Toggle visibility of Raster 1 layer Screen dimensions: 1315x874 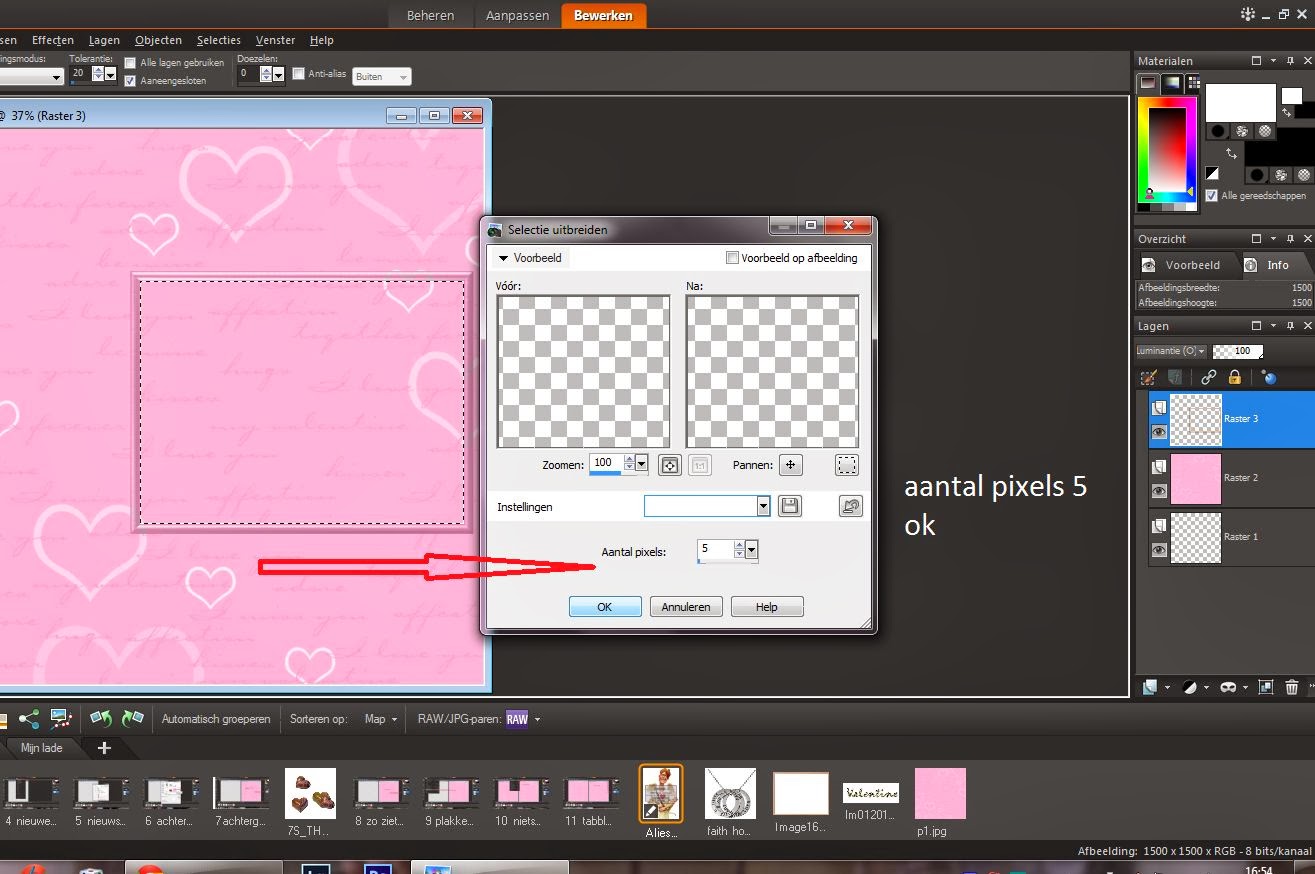[1159, 550]
